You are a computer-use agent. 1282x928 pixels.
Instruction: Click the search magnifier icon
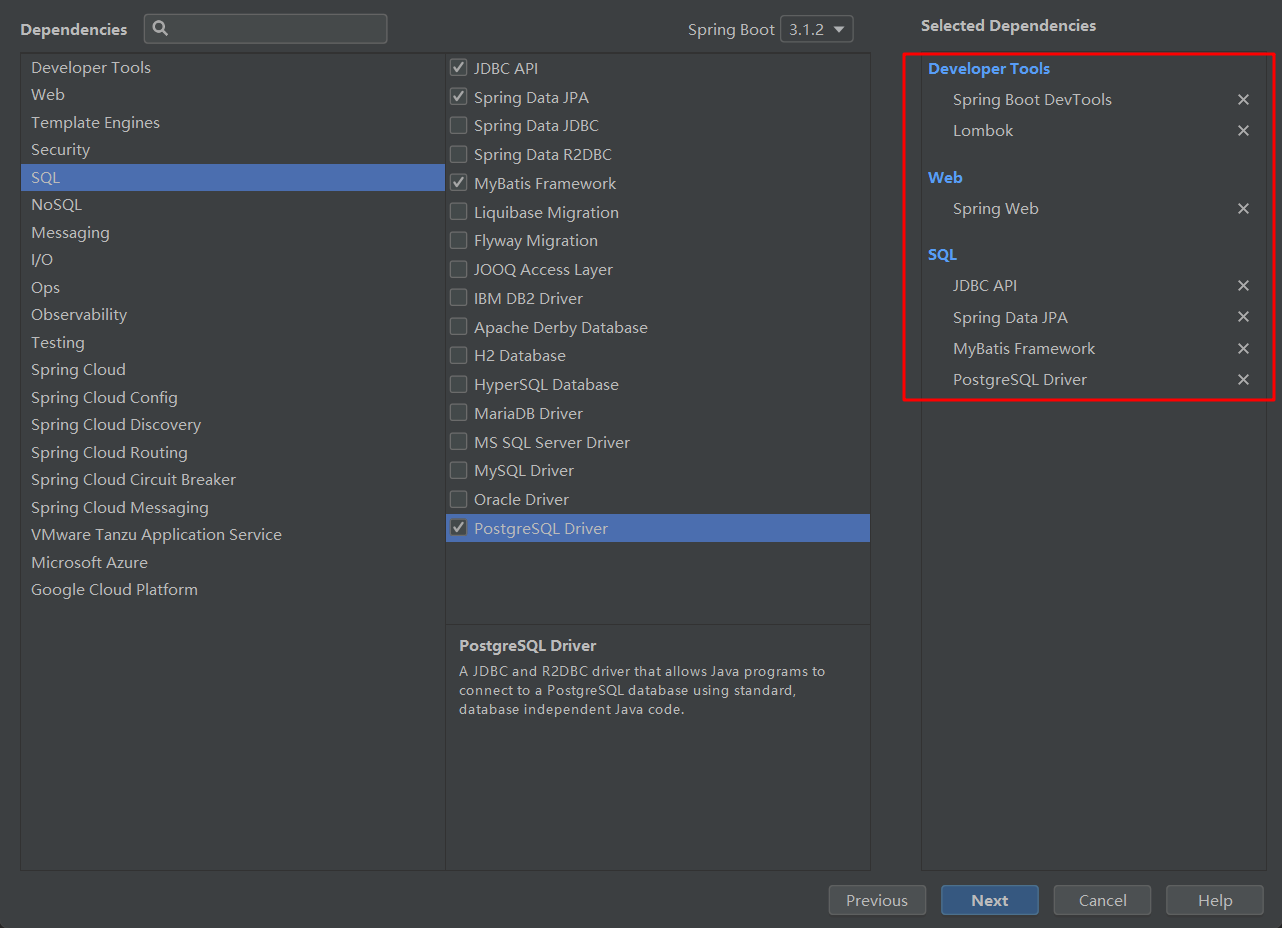pos(160,29)
